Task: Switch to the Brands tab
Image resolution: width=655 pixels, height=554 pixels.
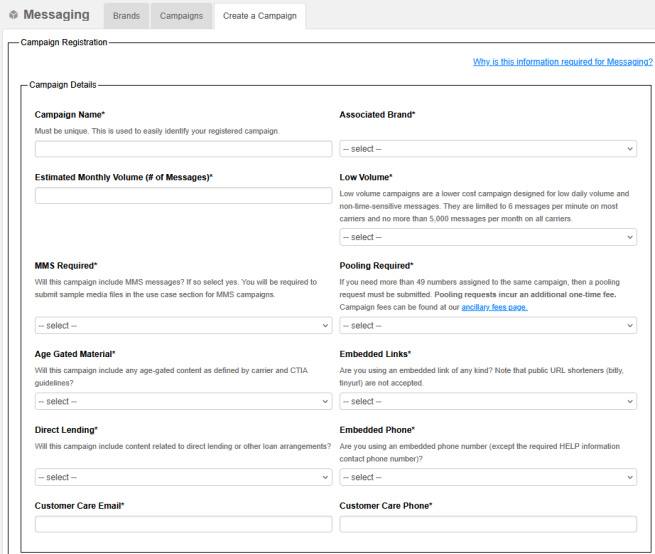Action: click(126, 16)
